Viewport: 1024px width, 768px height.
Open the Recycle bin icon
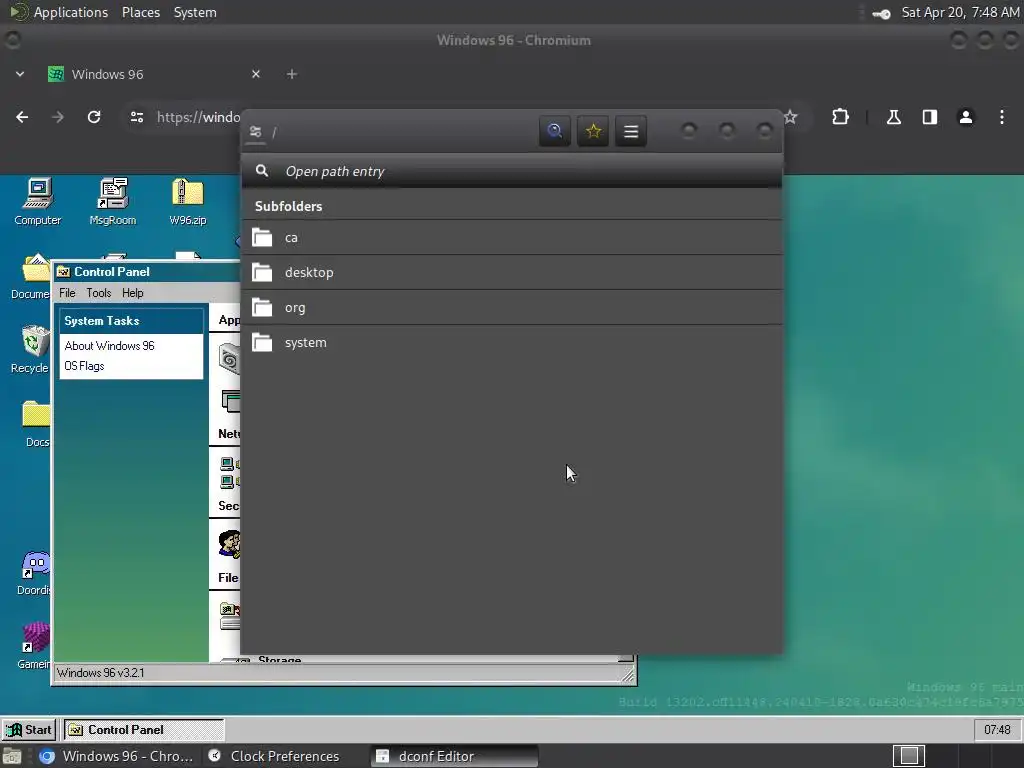click(31, 349)
